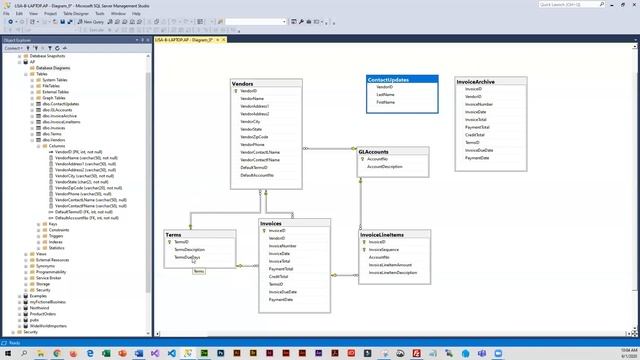
Task: Select dbo.InvoiceArchive in the tree
Action: coord(60,116)
